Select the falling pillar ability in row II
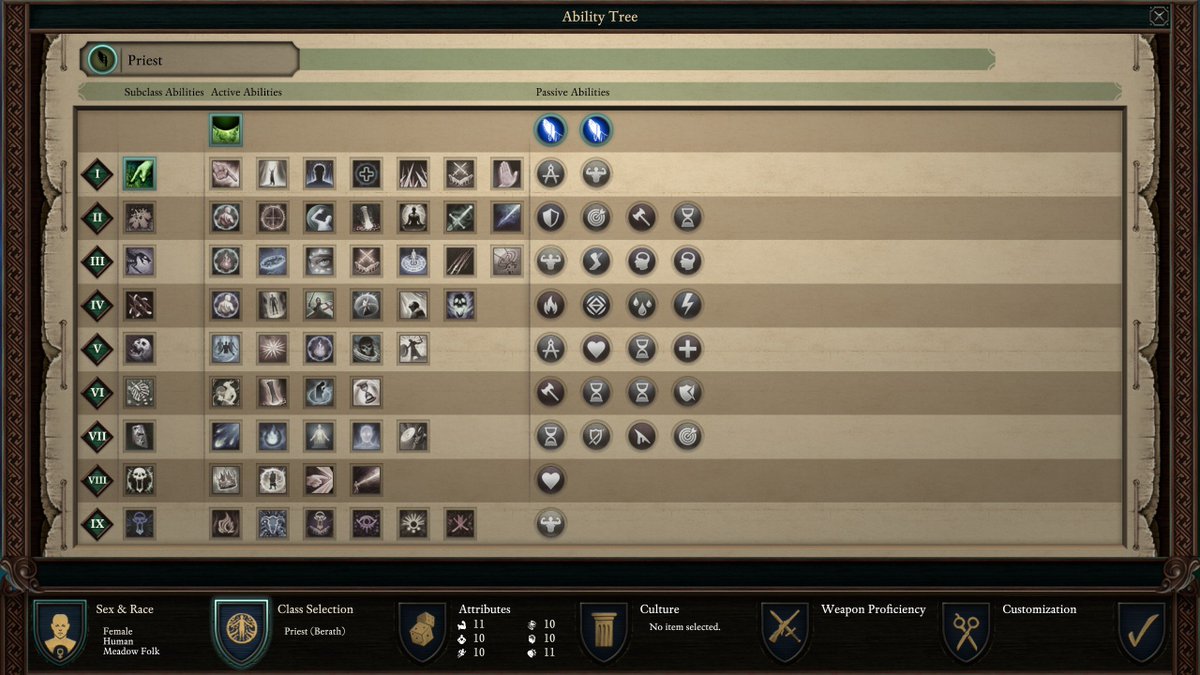This screenshot has width=1200, height=675. click(x=366, y=217)
